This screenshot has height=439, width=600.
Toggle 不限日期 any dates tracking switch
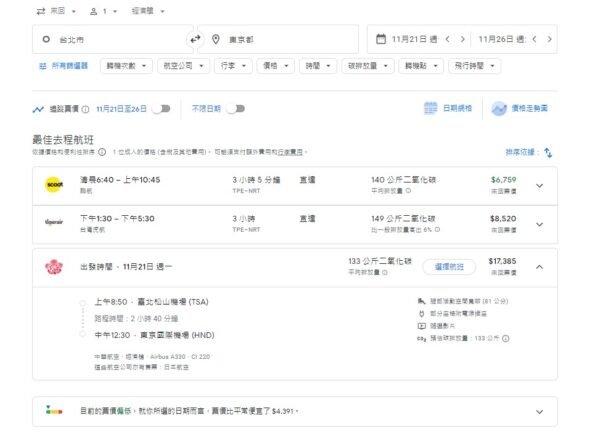pos(235,109)
